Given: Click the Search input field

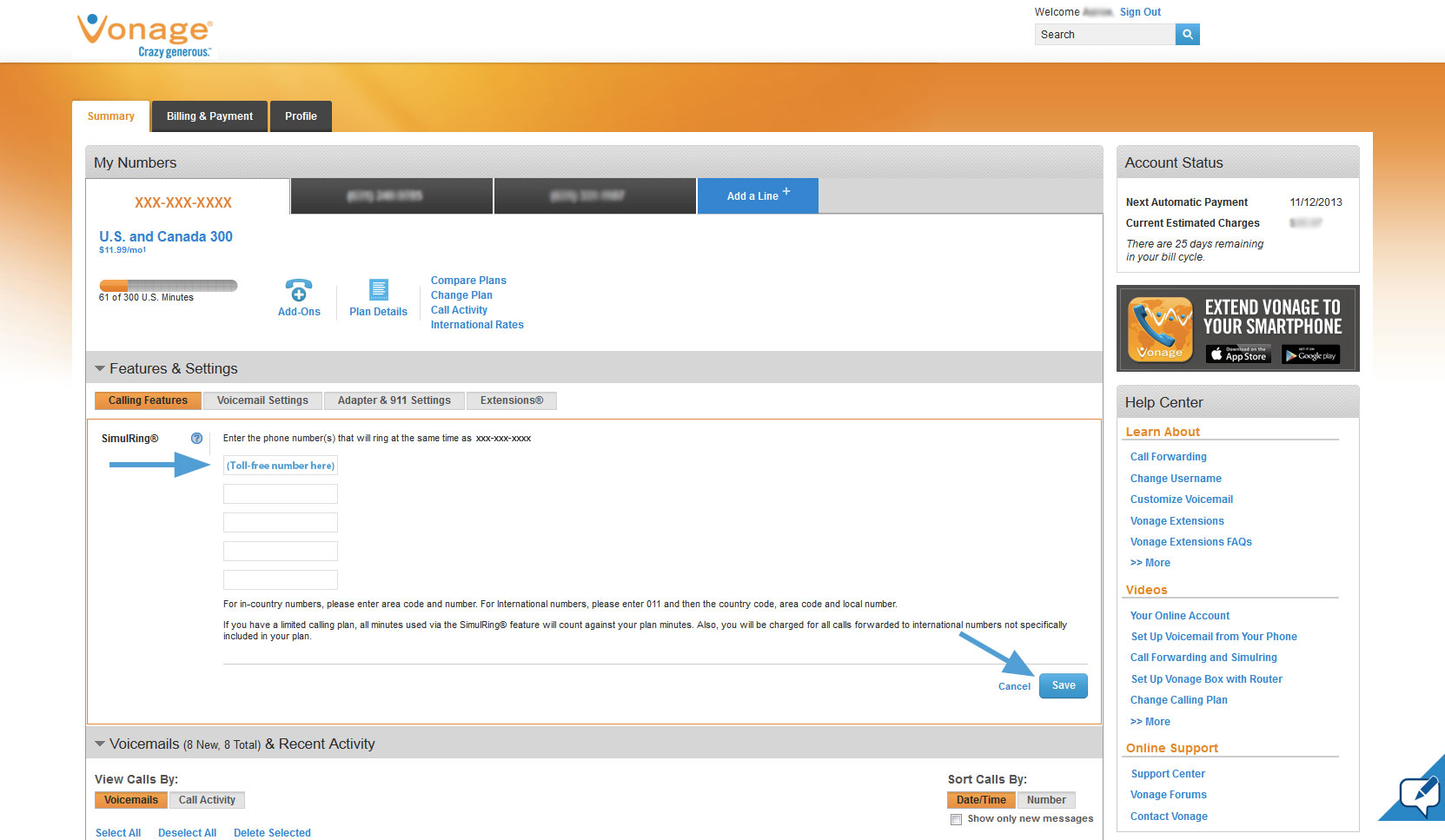Looking at the screenshot, I should 1104,34.
